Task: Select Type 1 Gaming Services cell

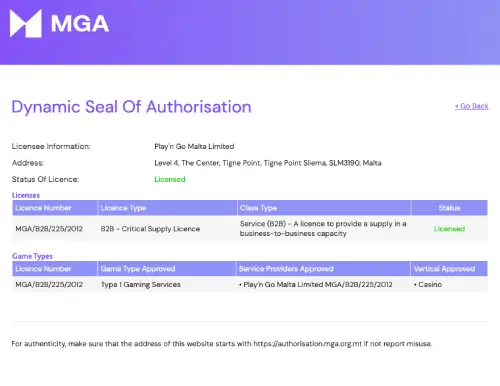Action: 141,285
